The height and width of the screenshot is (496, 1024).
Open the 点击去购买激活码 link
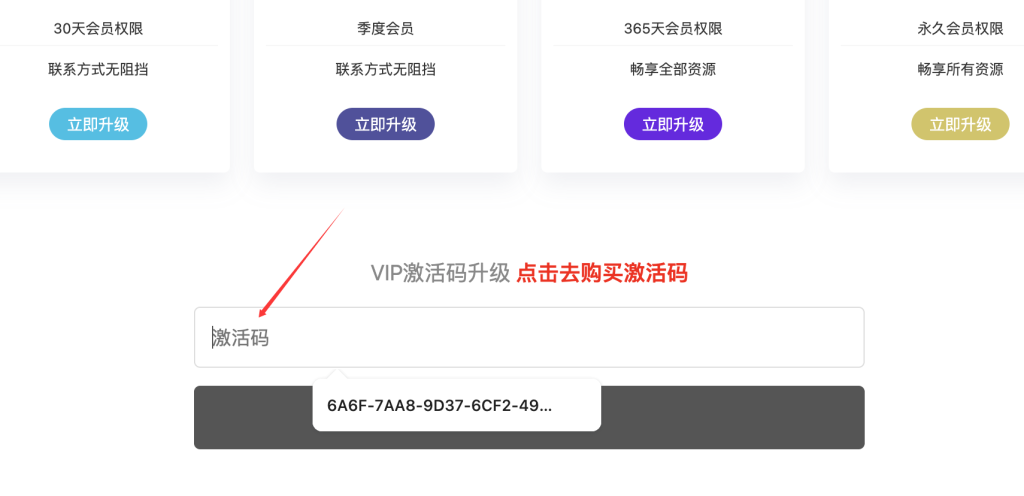pyautogui.click(x=601, y=273)
